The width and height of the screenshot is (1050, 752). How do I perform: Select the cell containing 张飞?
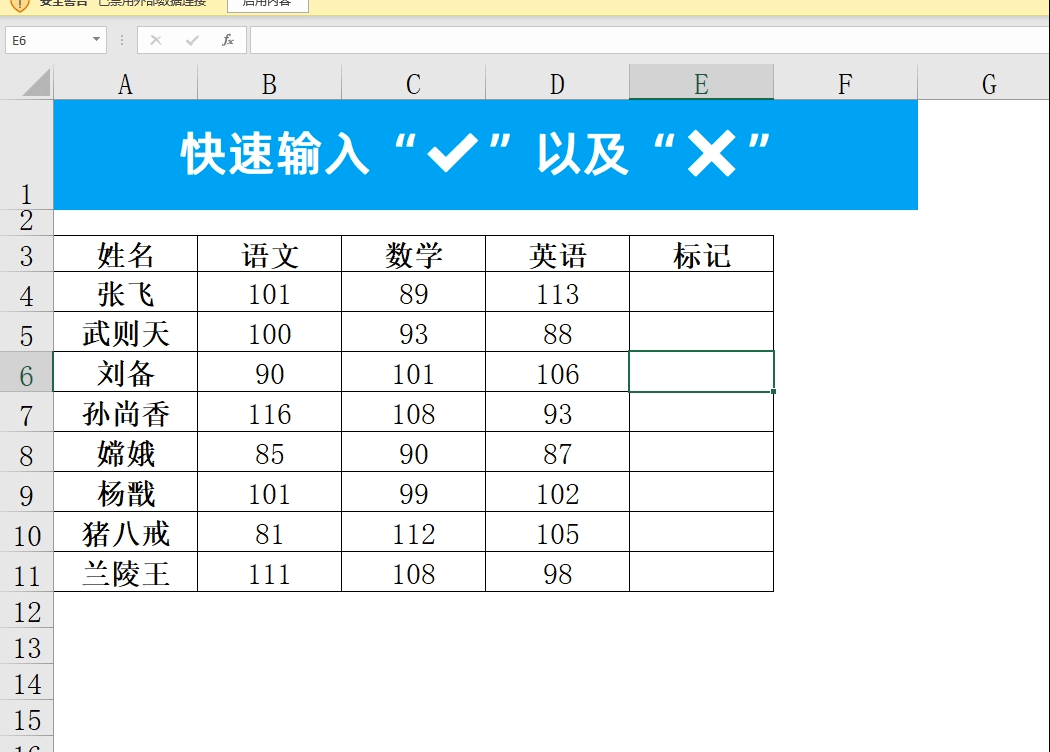click(x=125, y=293)
